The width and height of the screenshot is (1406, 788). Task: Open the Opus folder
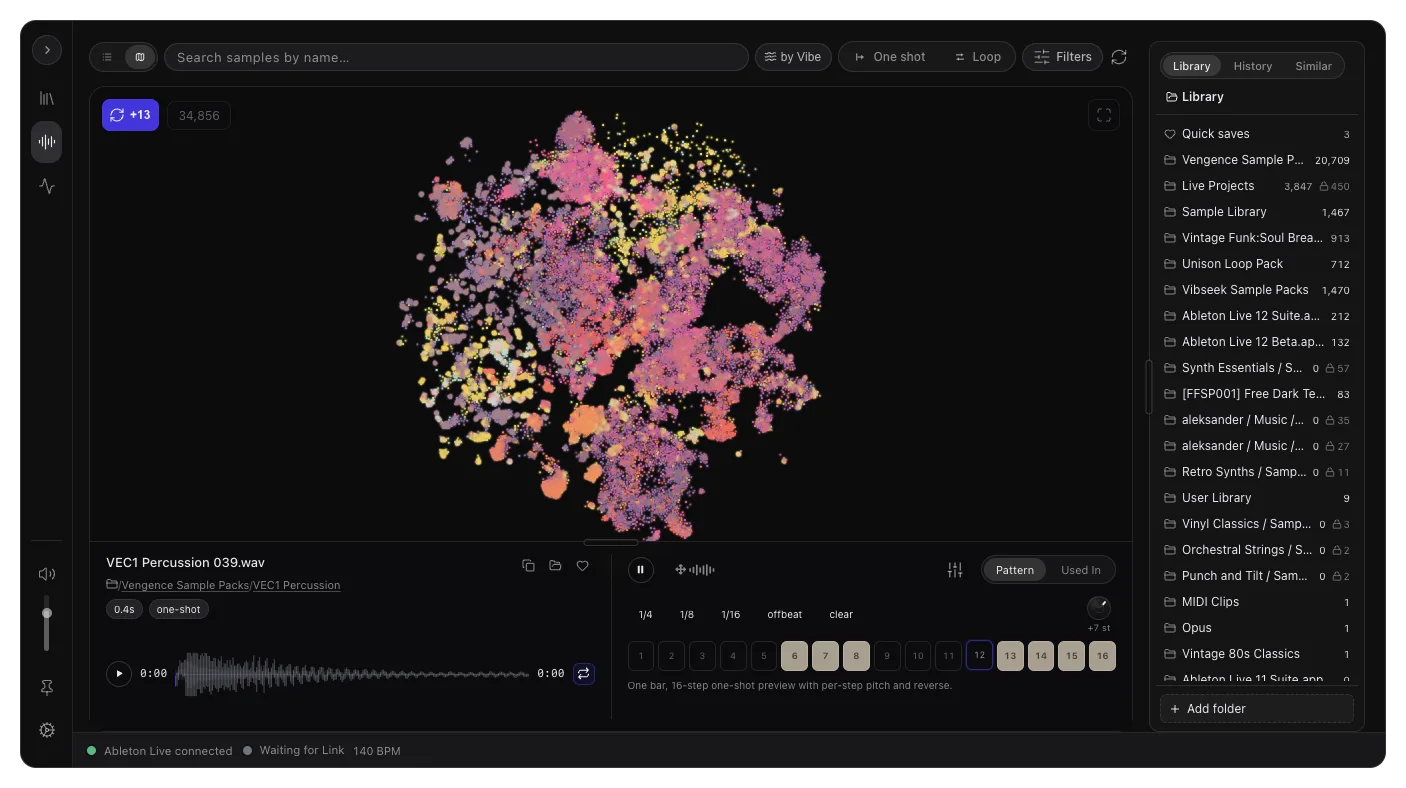[x=1257, y=628]
